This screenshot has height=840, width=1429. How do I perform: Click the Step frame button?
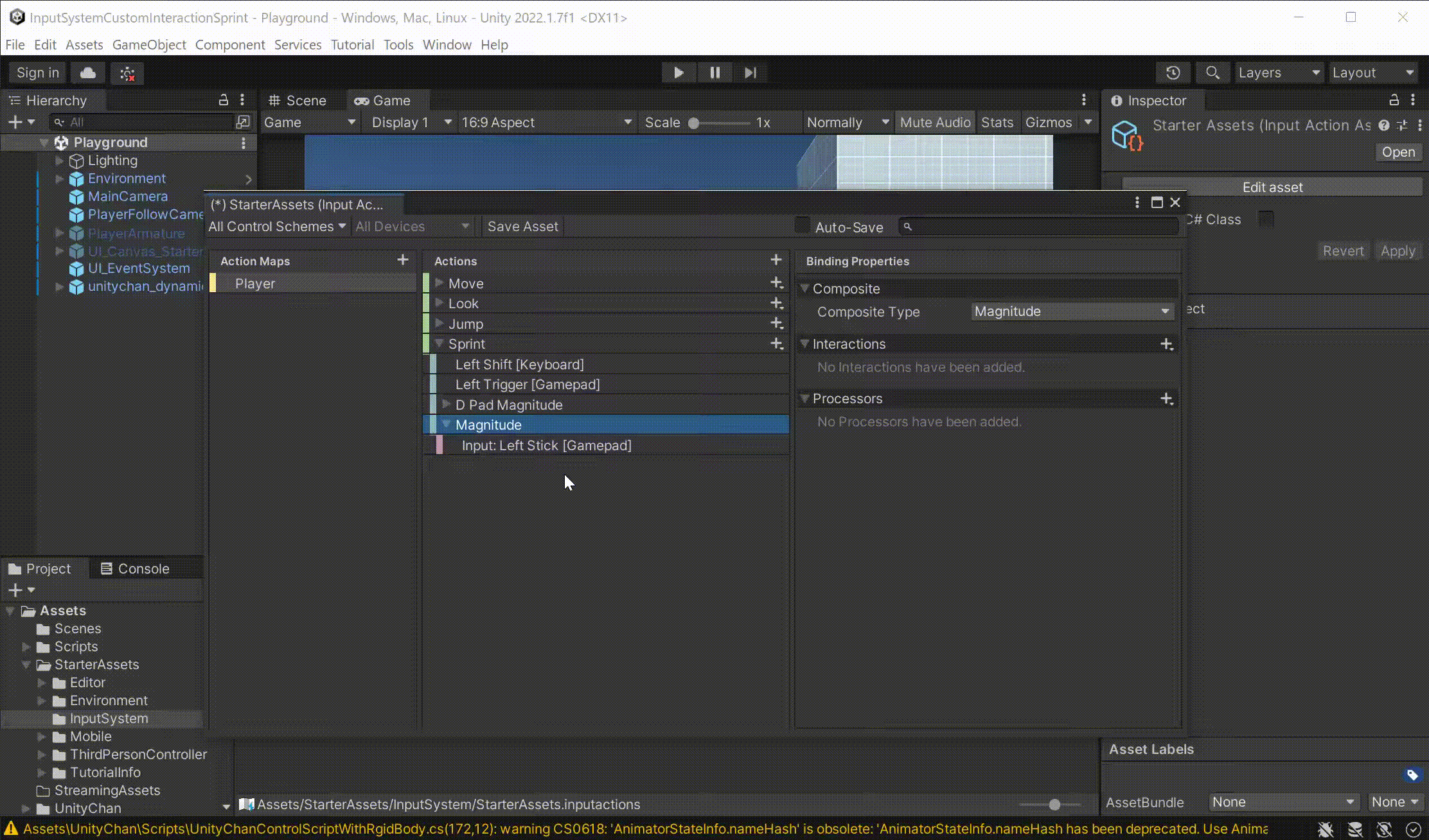[x=750, y=73]
